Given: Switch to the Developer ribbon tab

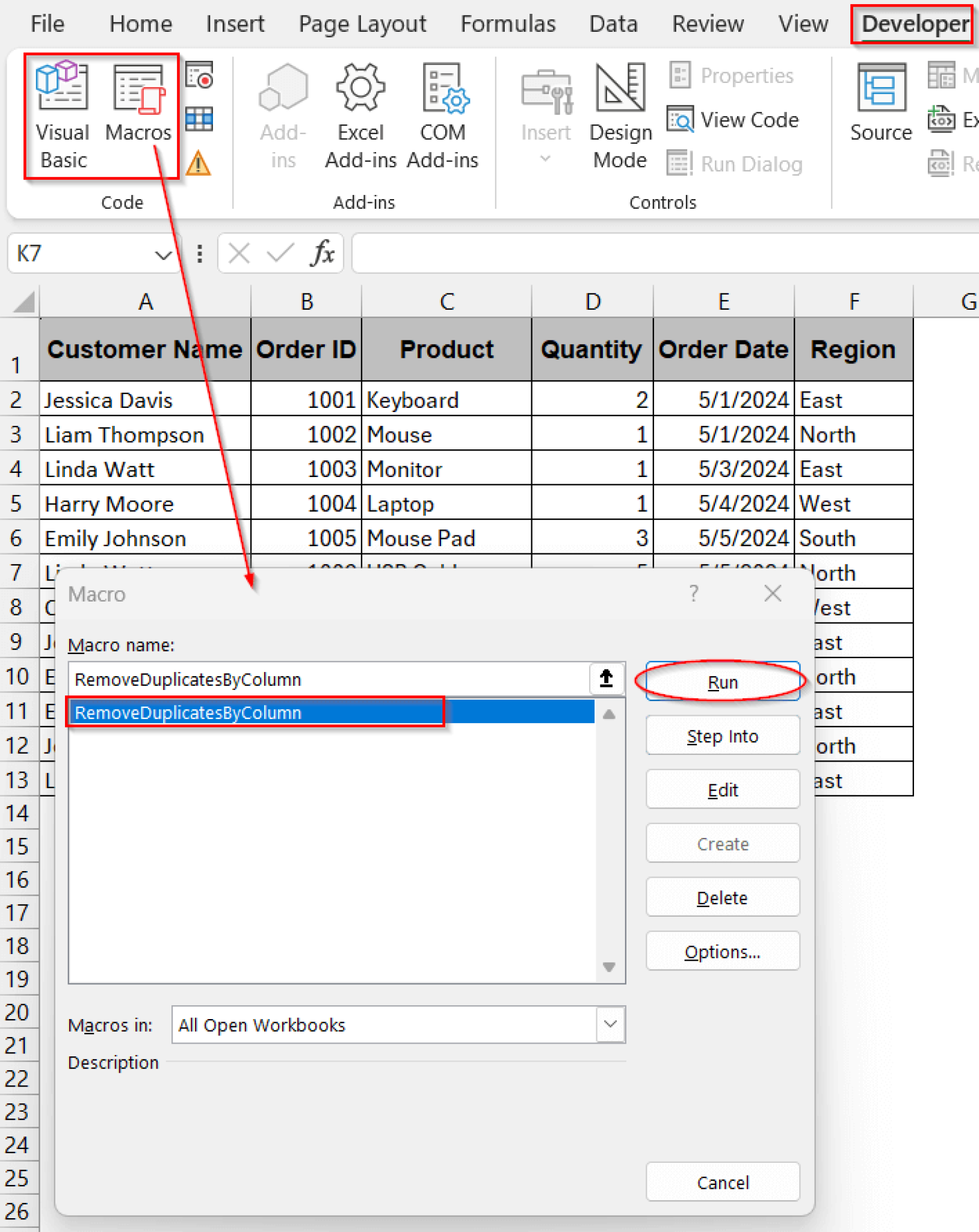Looking at the screenshot, I should tap(912, 24).
